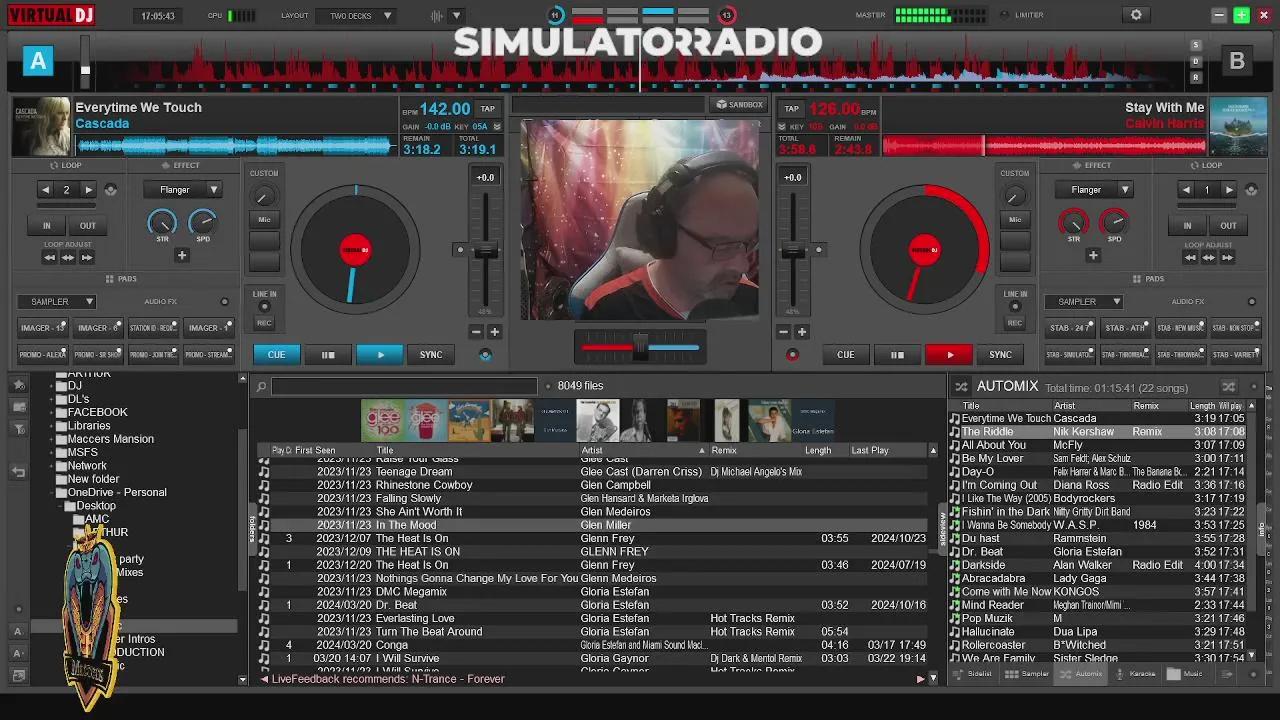The width and height of the screenshot is (1280, 720).
Task: Toggle left deck AUDIO FX indicator
Action: coord(224,302)
